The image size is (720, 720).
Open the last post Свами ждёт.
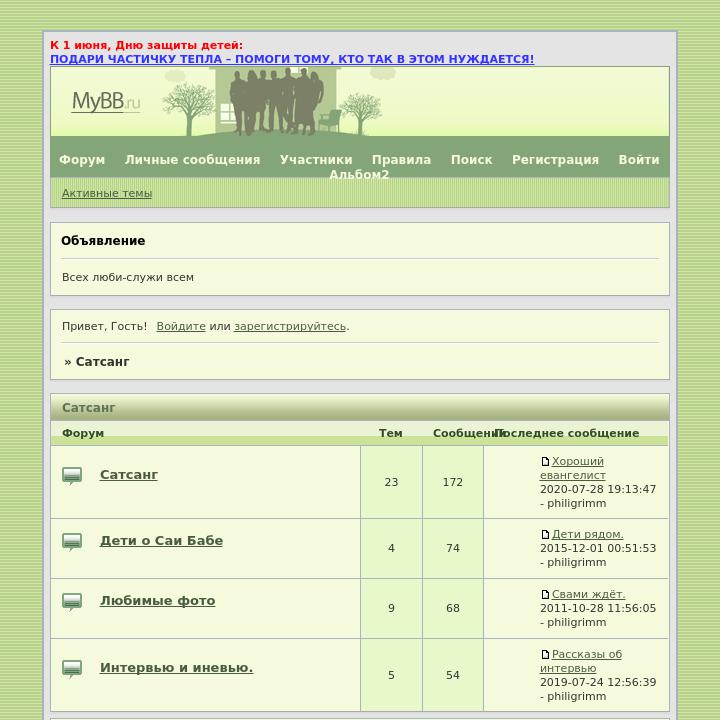[588, 595]
